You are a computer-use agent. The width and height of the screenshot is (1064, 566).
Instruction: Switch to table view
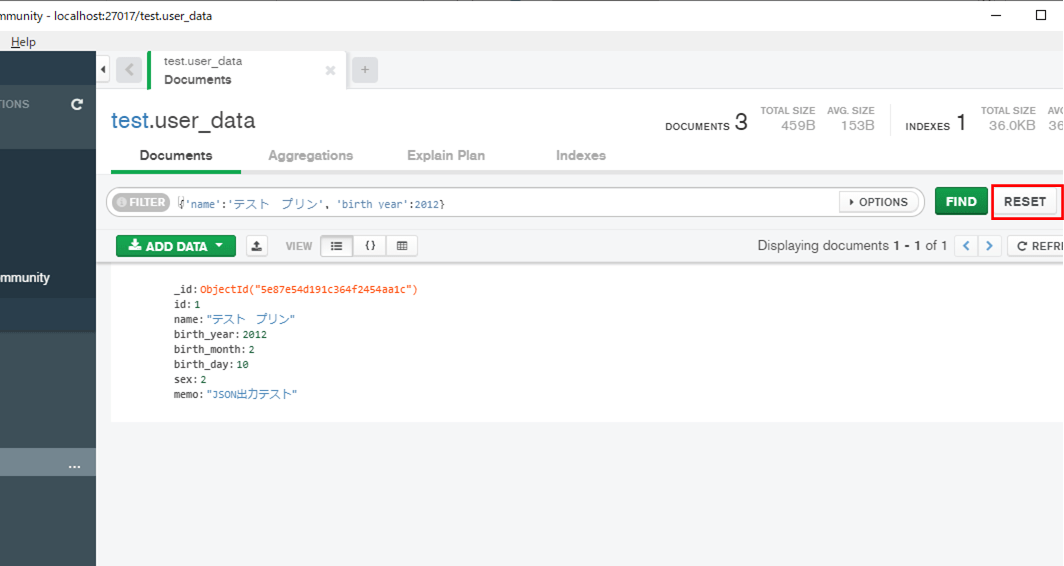tap(402, 246)
